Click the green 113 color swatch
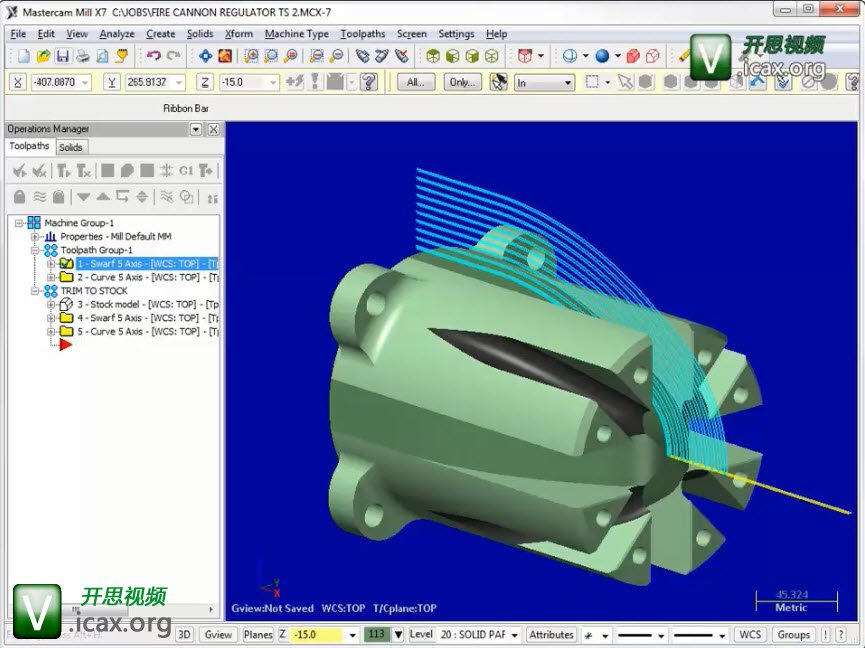 (377, 634)
